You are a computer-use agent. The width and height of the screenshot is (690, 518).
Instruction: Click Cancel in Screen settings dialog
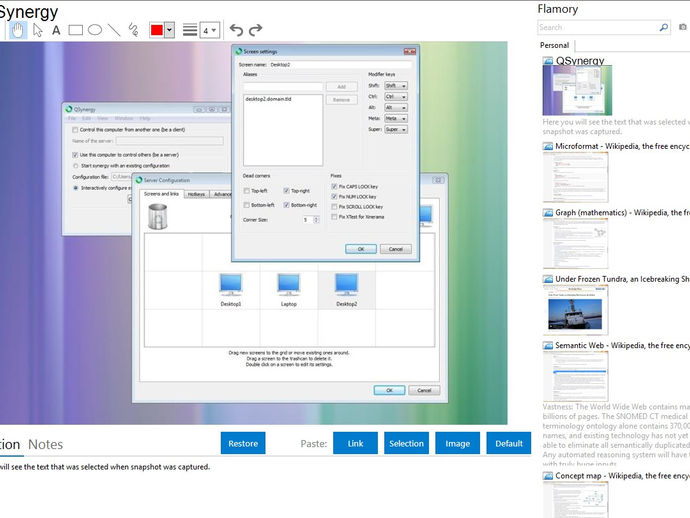pyautogui.click(x=396, y=249)
